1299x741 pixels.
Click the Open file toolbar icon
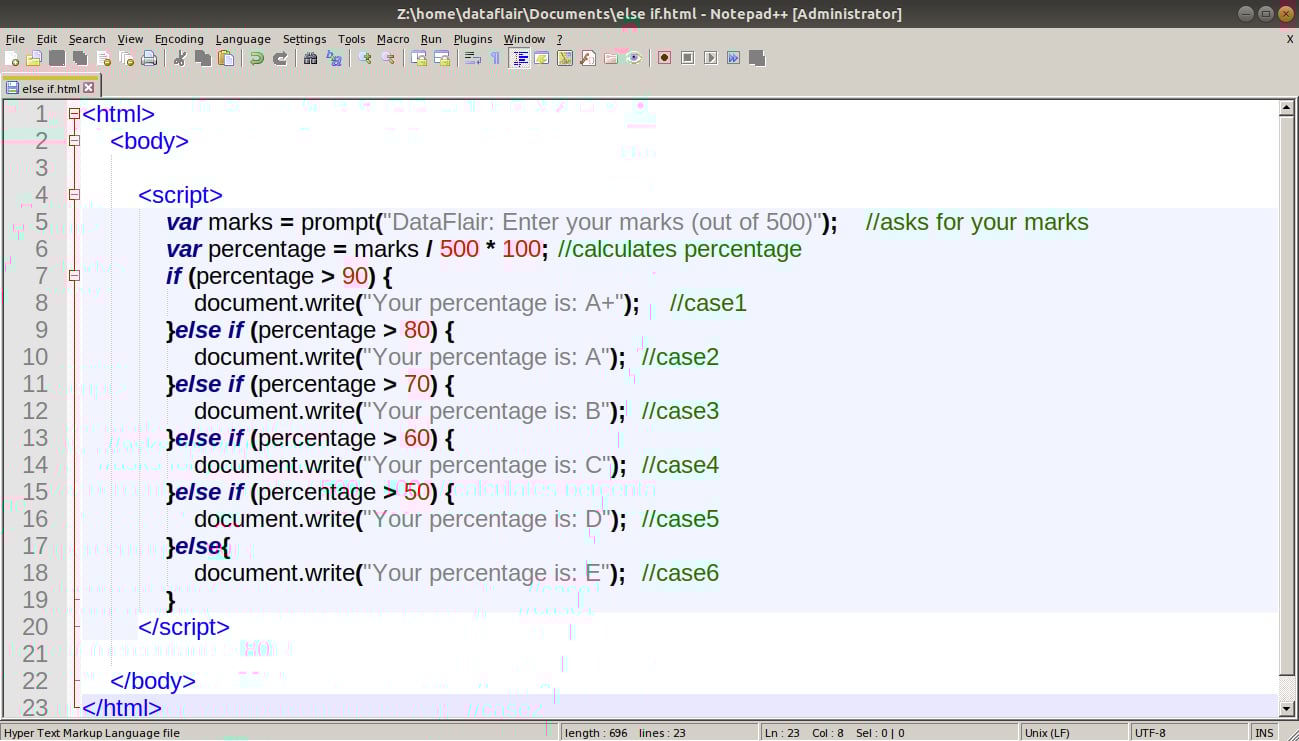coord(34,58)
